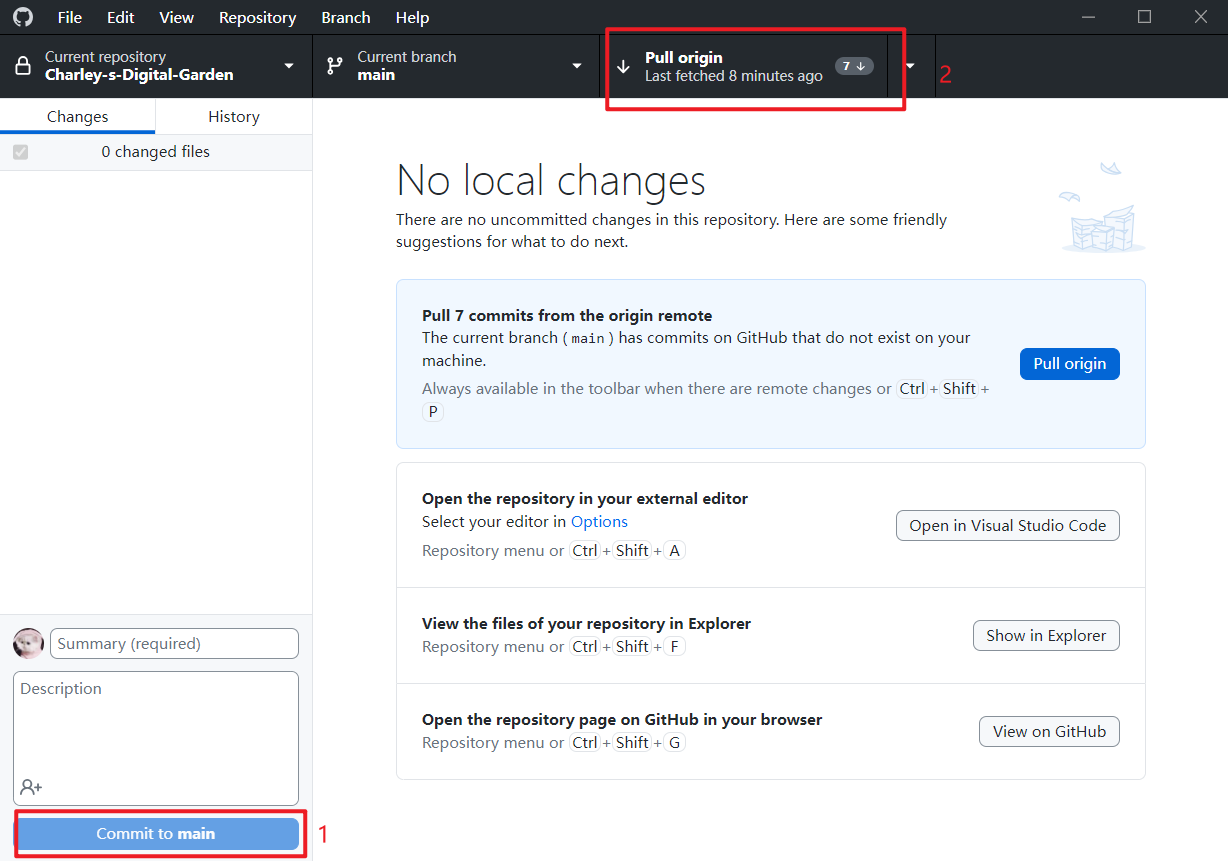Click Open in Visual Studio Code
Viewport: 1228px width, 861px height.
tap(1007, 525)
